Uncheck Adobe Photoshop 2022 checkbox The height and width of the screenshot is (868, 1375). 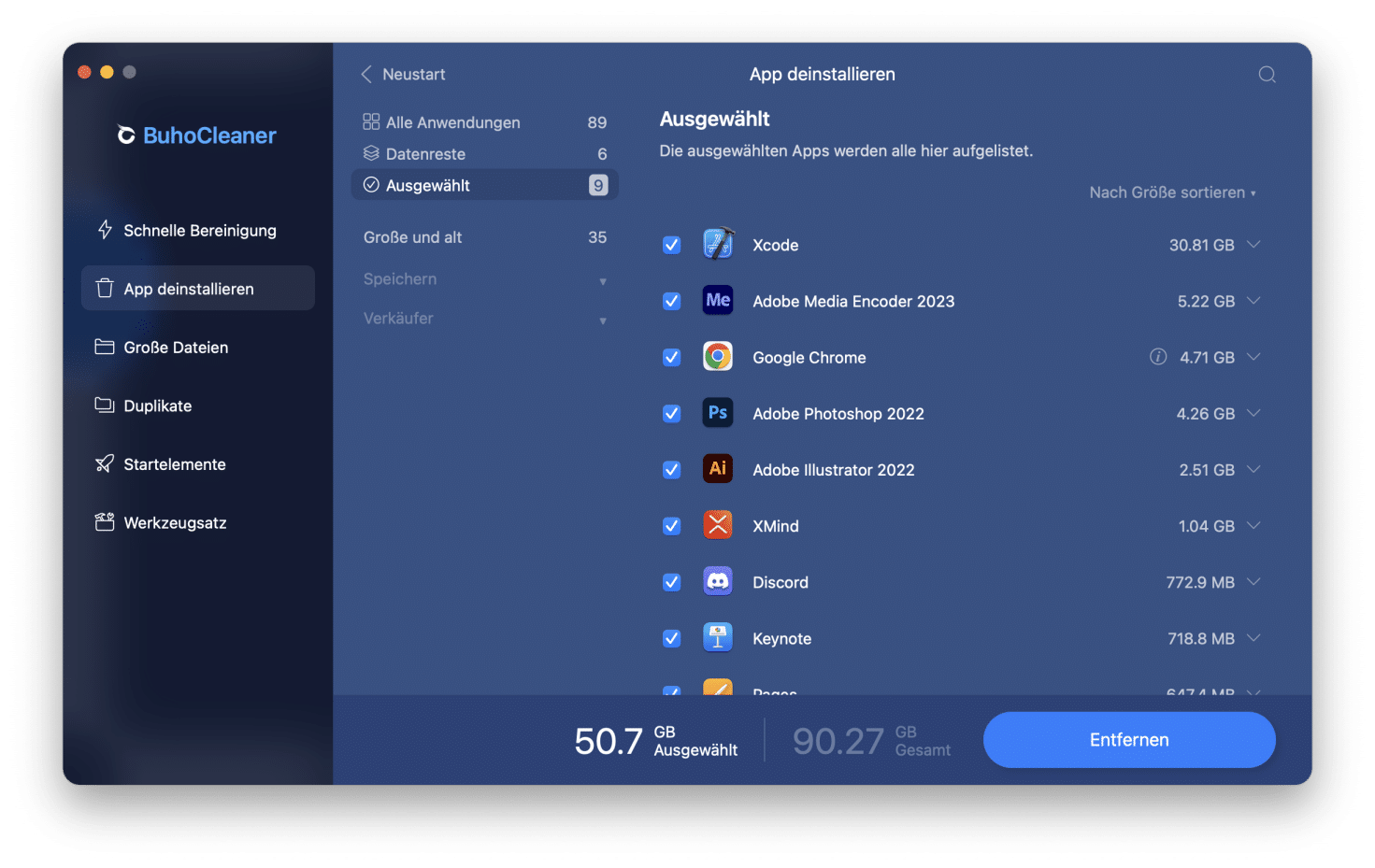[671, 413]
